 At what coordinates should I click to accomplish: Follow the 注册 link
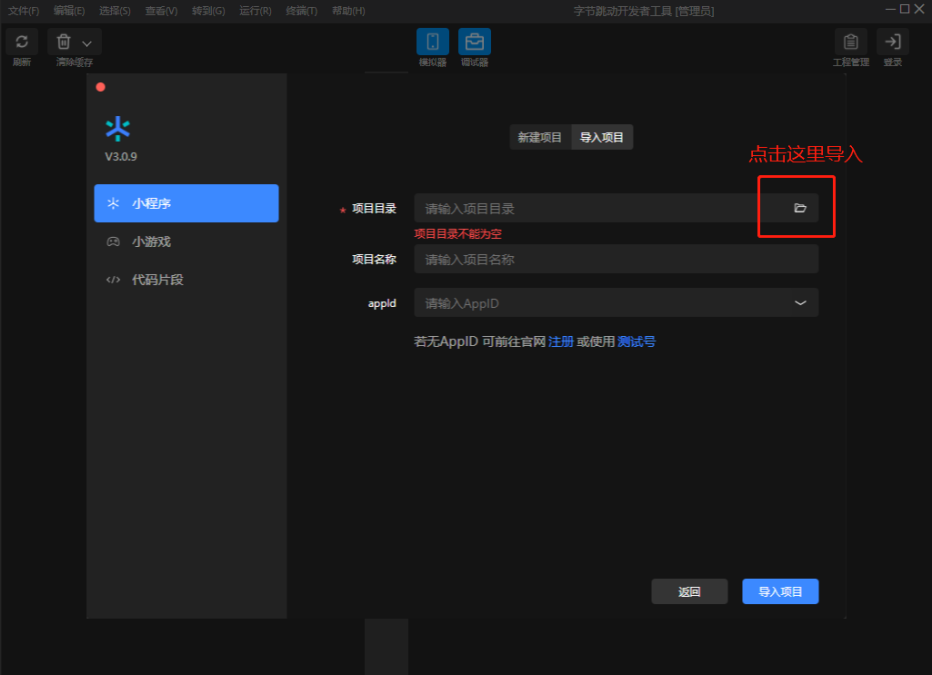(x=561, y=342)
